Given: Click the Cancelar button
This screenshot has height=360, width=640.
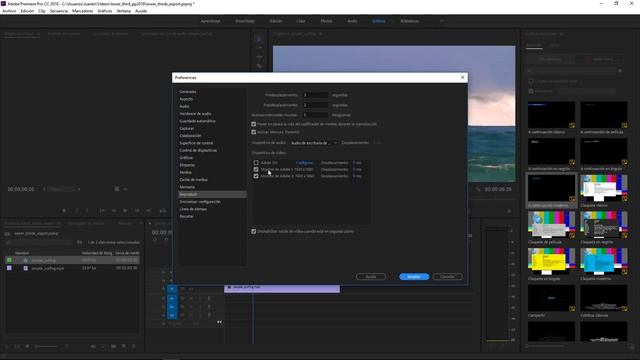Looking at the screenshot, I should tap(447, 277).
